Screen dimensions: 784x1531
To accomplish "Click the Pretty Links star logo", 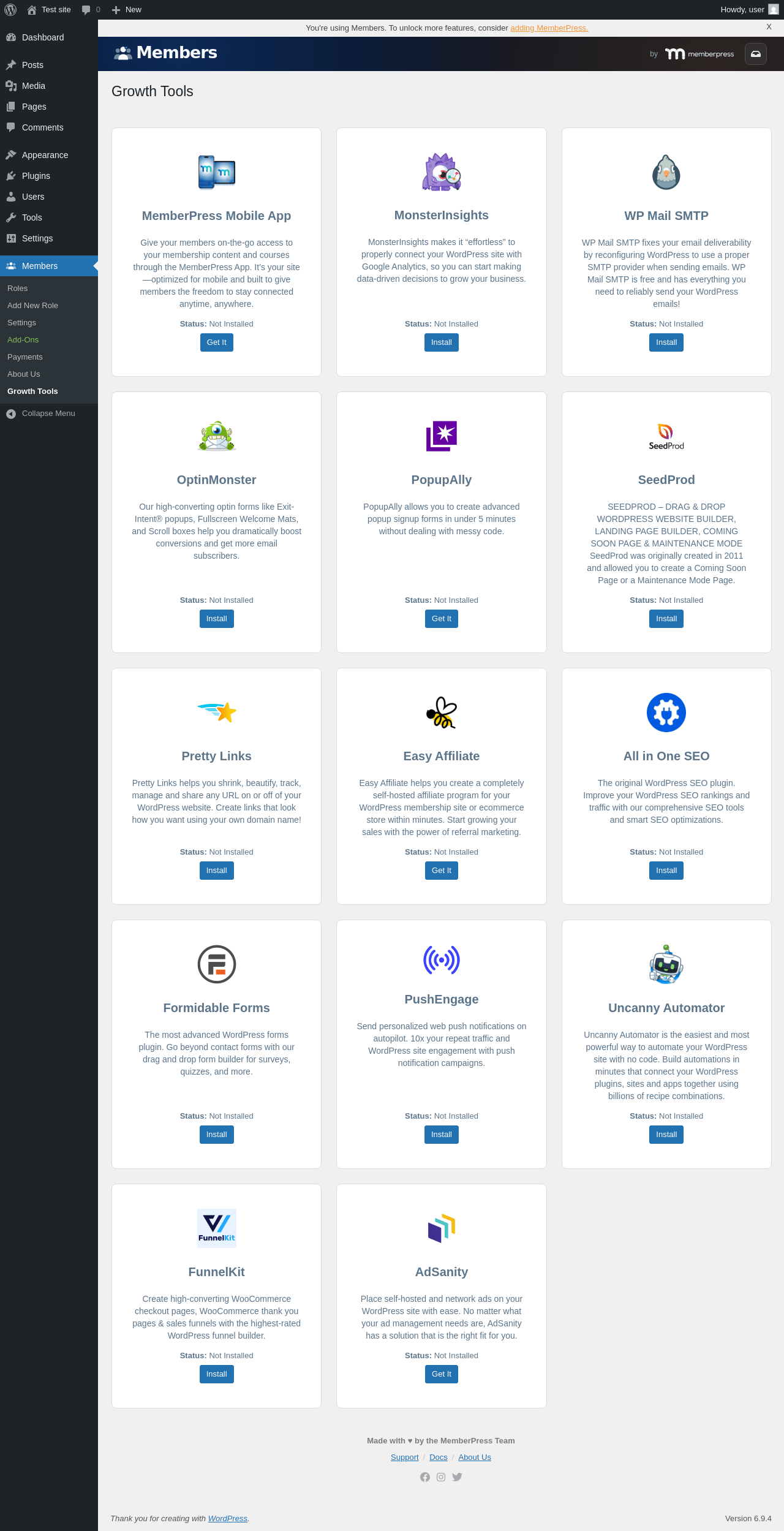I will (217, 713).
